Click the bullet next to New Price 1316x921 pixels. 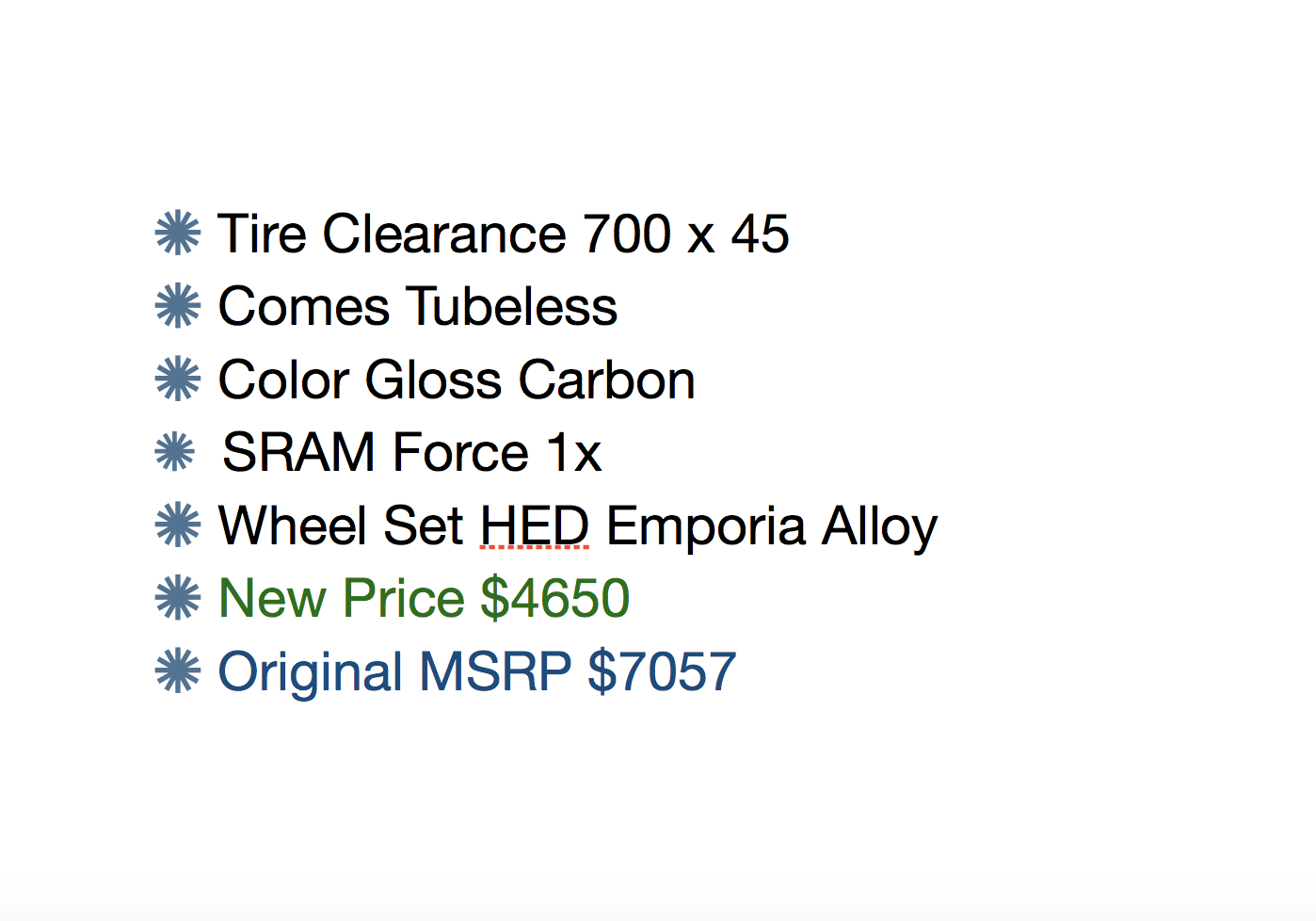(x=178, y=598)
